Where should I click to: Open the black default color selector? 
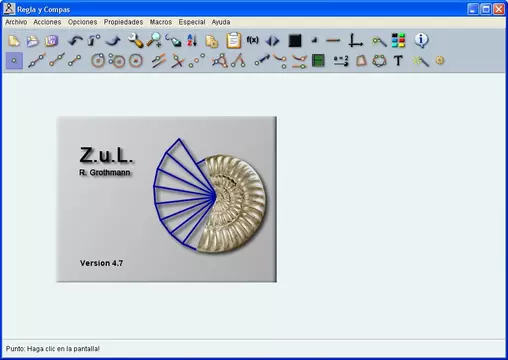click(295, 41)
